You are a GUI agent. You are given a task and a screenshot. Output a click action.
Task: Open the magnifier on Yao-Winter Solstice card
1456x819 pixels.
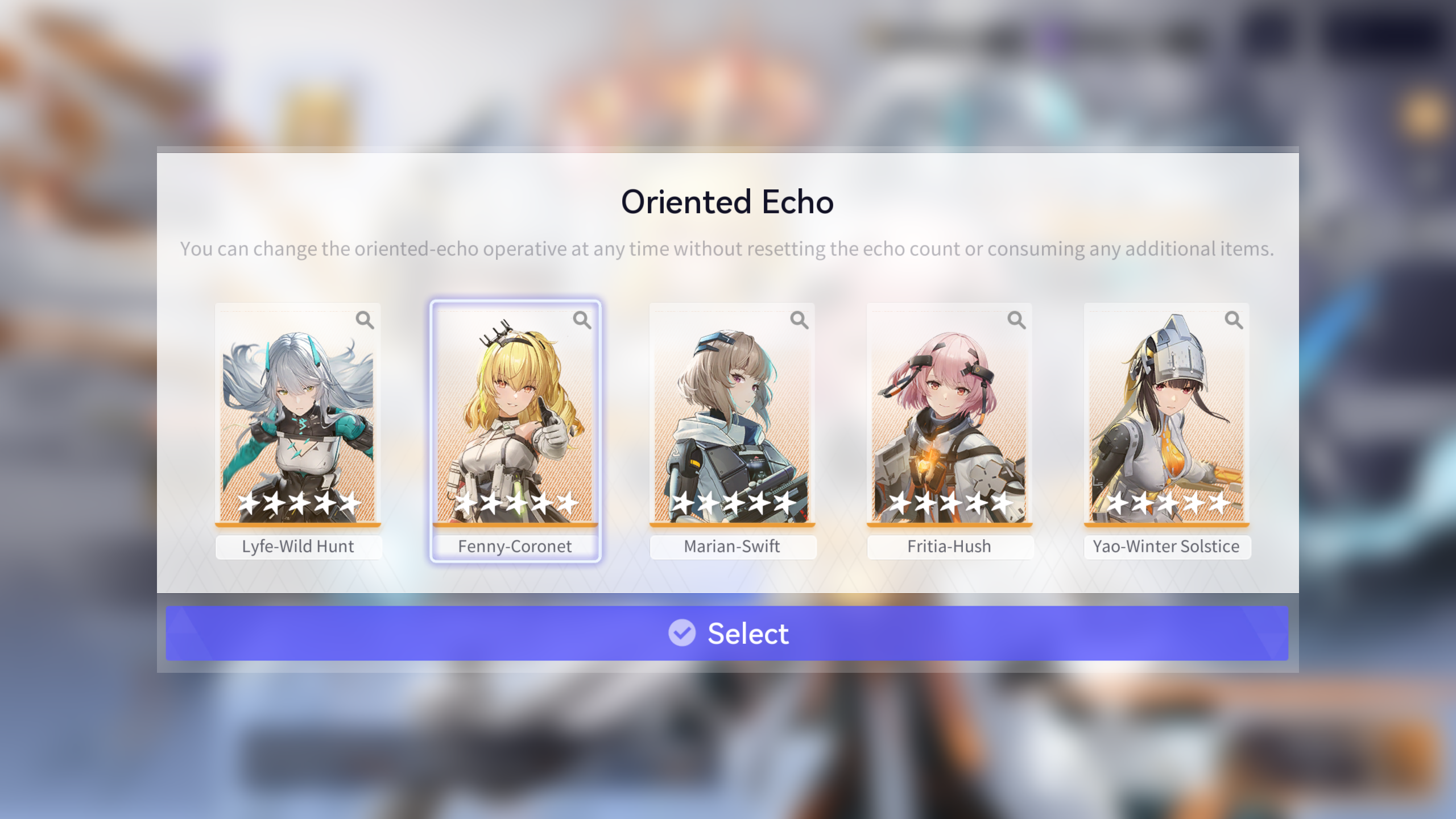(x=1234, y=320)
